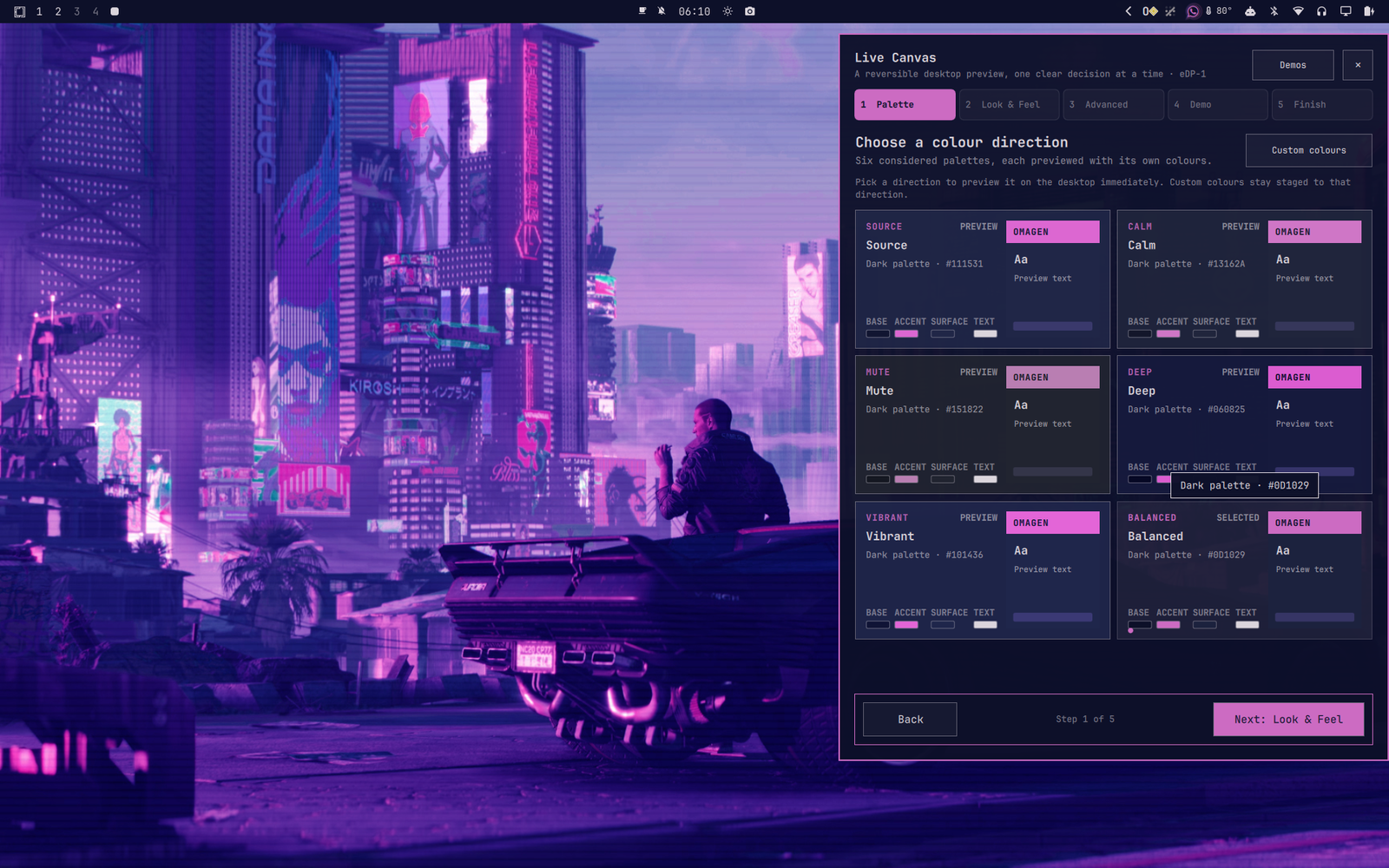Open the WhatsApp tray icon
This screenshot has height=868, width=1389.
(1193, 11)
